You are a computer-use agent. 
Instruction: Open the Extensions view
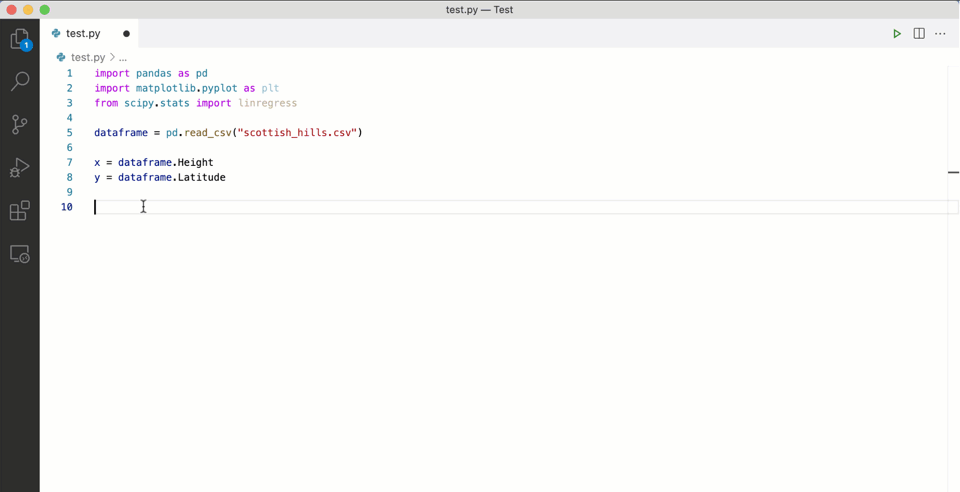[20, 211]
